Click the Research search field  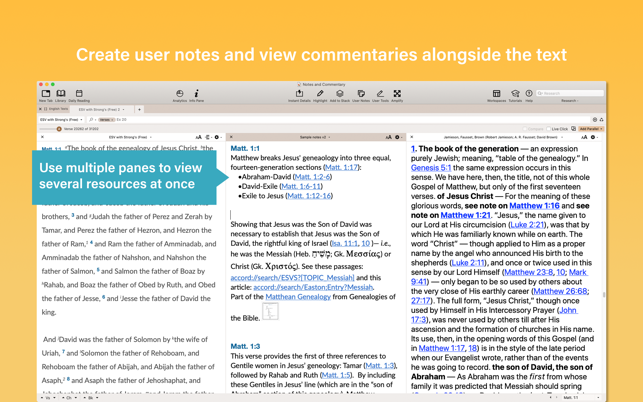[x=570, y=94]
